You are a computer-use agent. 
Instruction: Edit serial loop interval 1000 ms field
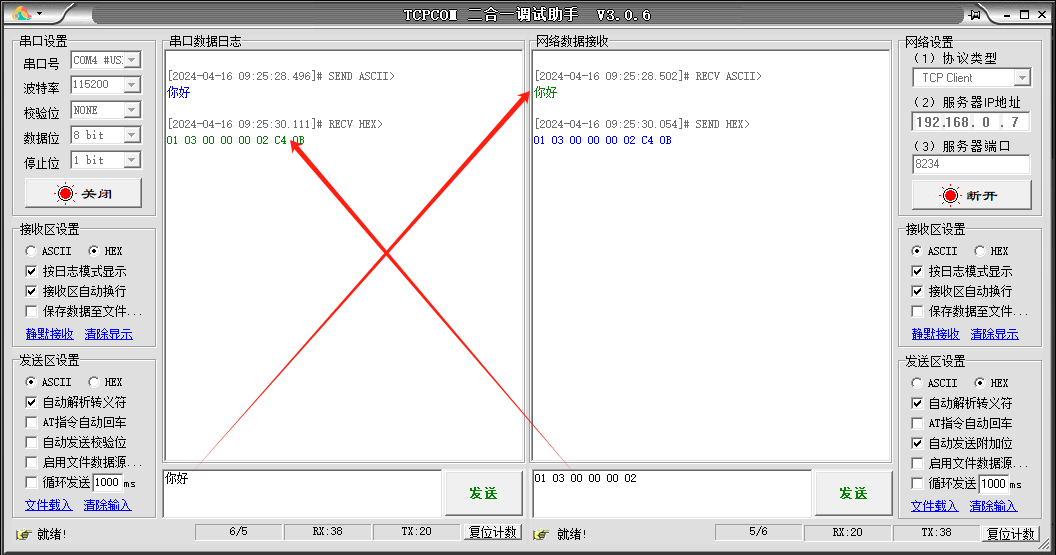click(x=107, y=482)
